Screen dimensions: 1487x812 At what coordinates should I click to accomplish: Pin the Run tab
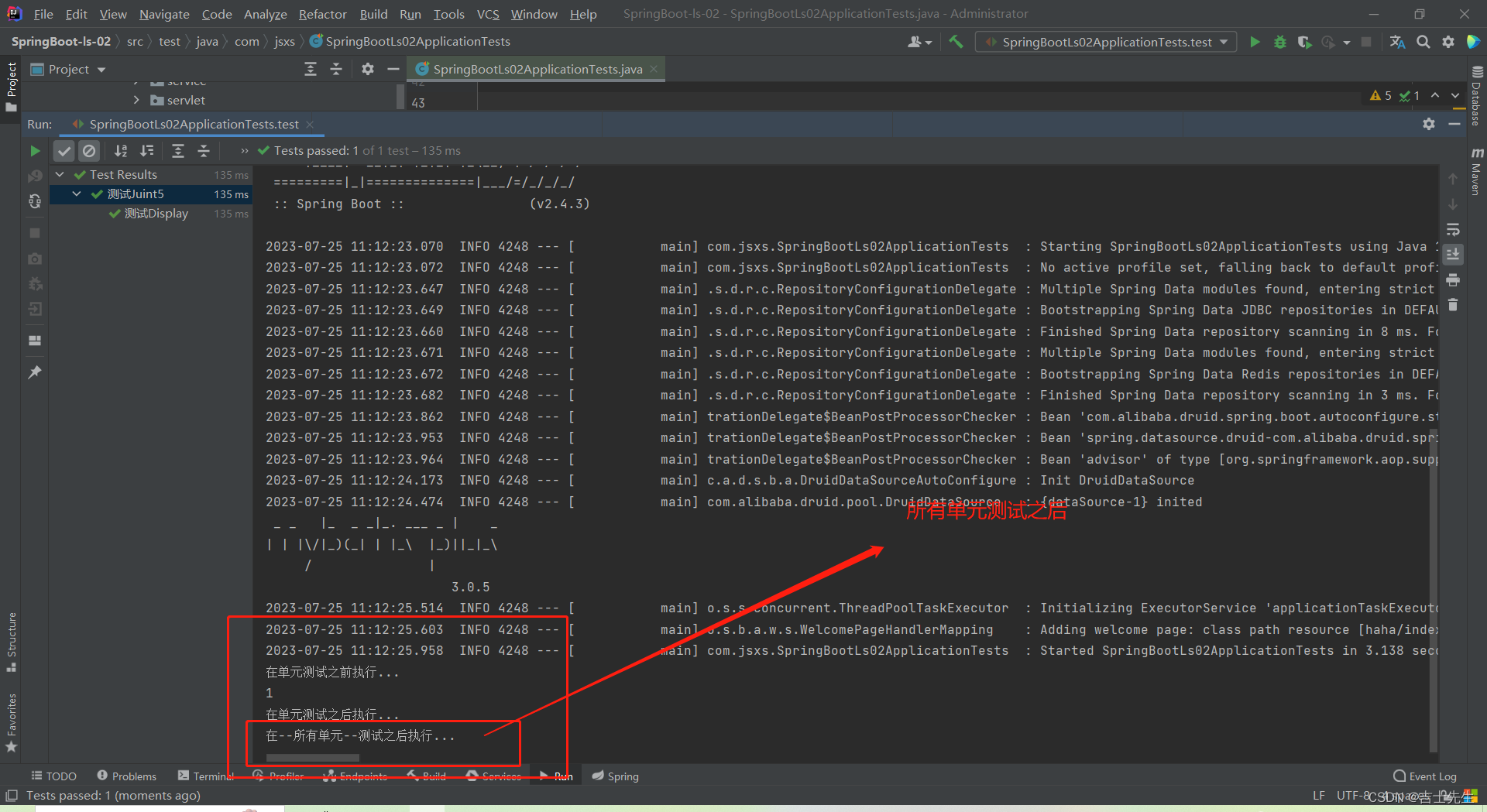click(35, 372)
